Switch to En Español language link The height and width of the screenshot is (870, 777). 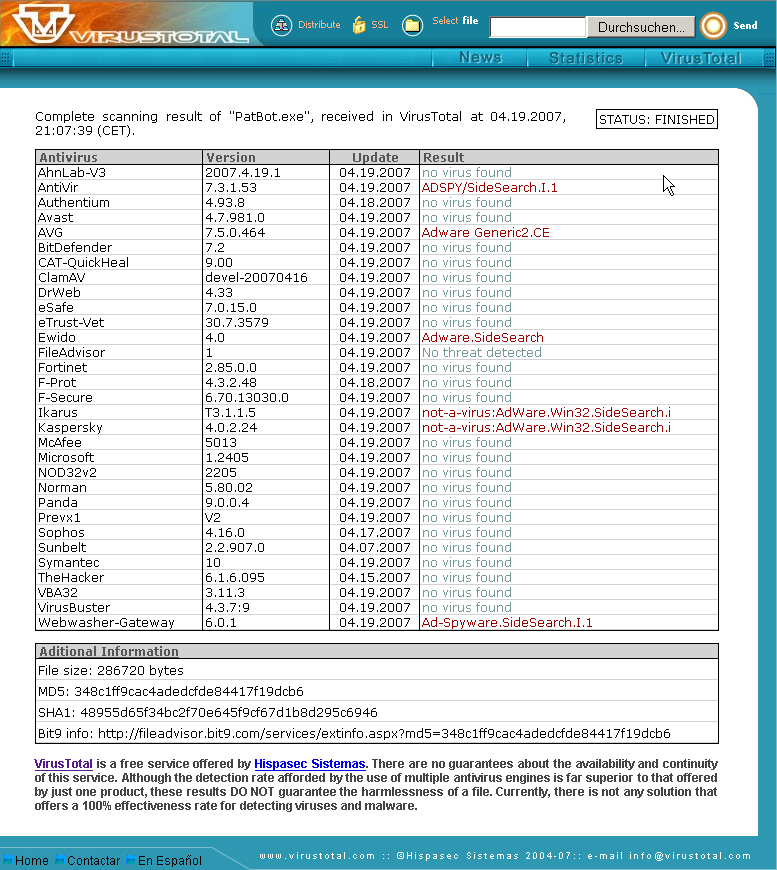(x=170, y=861)
